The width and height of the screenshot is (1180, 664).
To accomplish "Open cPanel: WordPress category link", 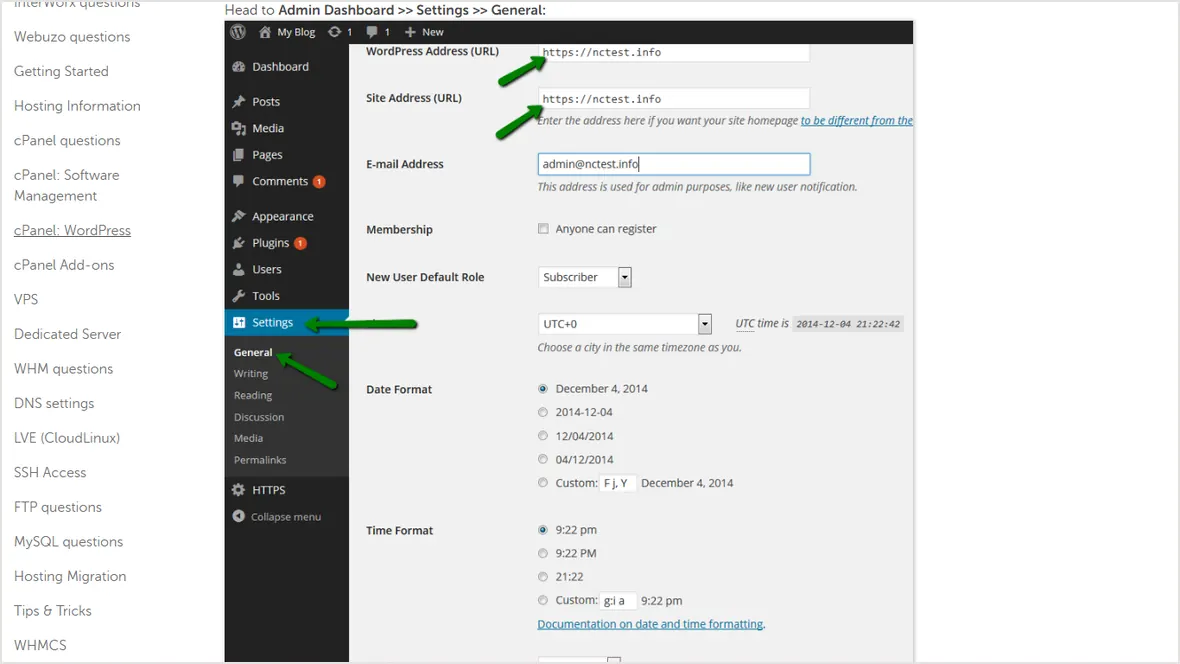I will 72,230.
